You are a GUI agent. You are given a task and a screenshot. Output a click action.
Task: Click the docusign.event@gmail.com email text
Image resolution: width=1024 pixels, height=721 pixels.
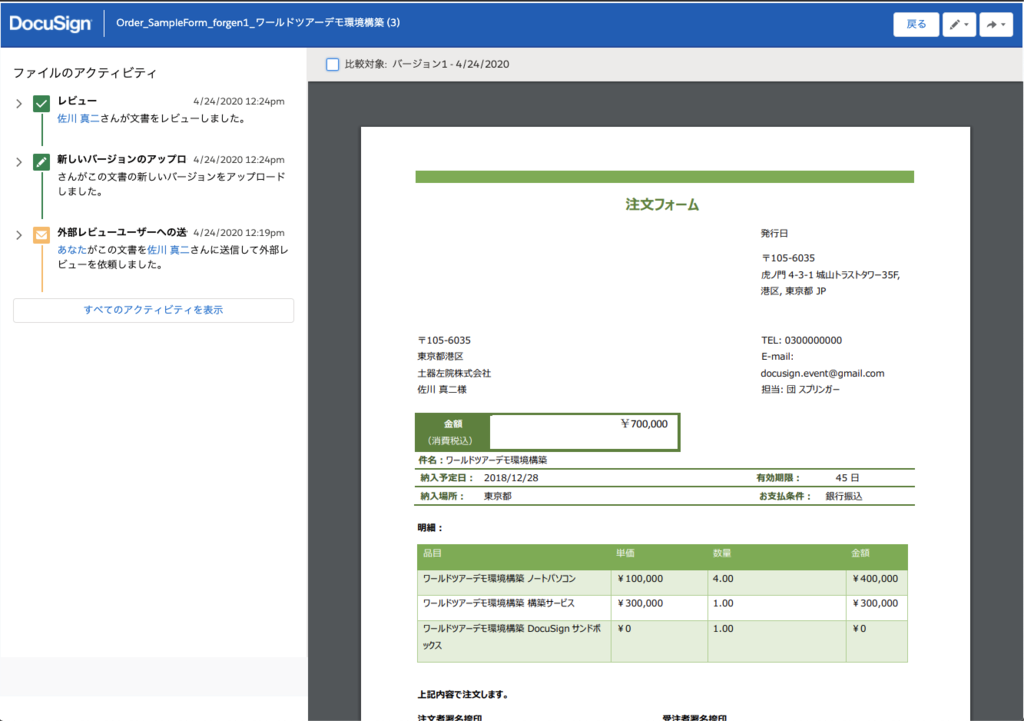pos(822,374)
